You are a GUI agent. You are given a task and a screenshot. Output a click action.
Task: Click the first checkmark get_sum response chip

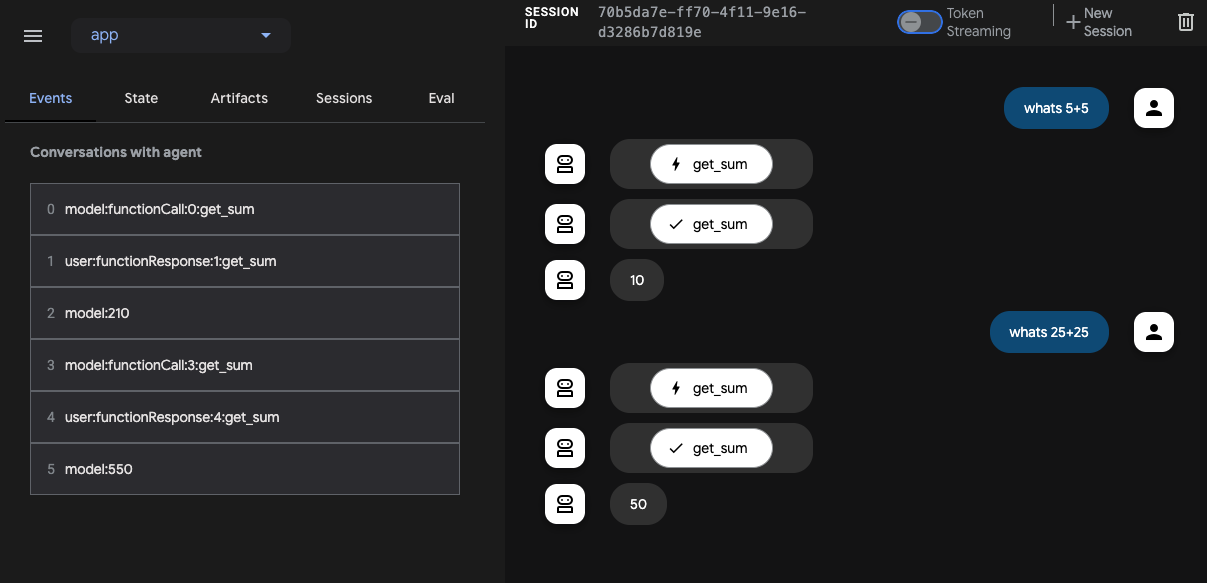click(x=711, y=224)
